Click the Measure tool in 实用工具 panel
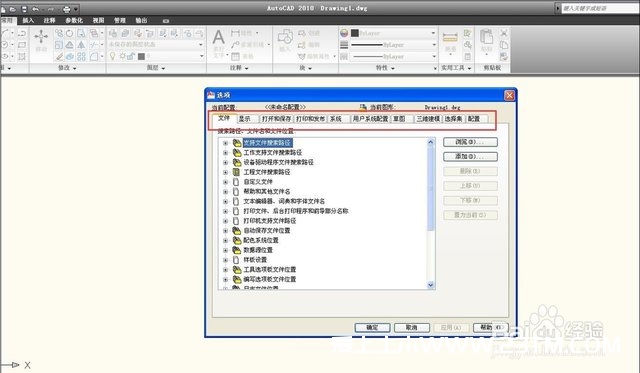The width and height of the screenshot is (640, 373). (450, 38)
